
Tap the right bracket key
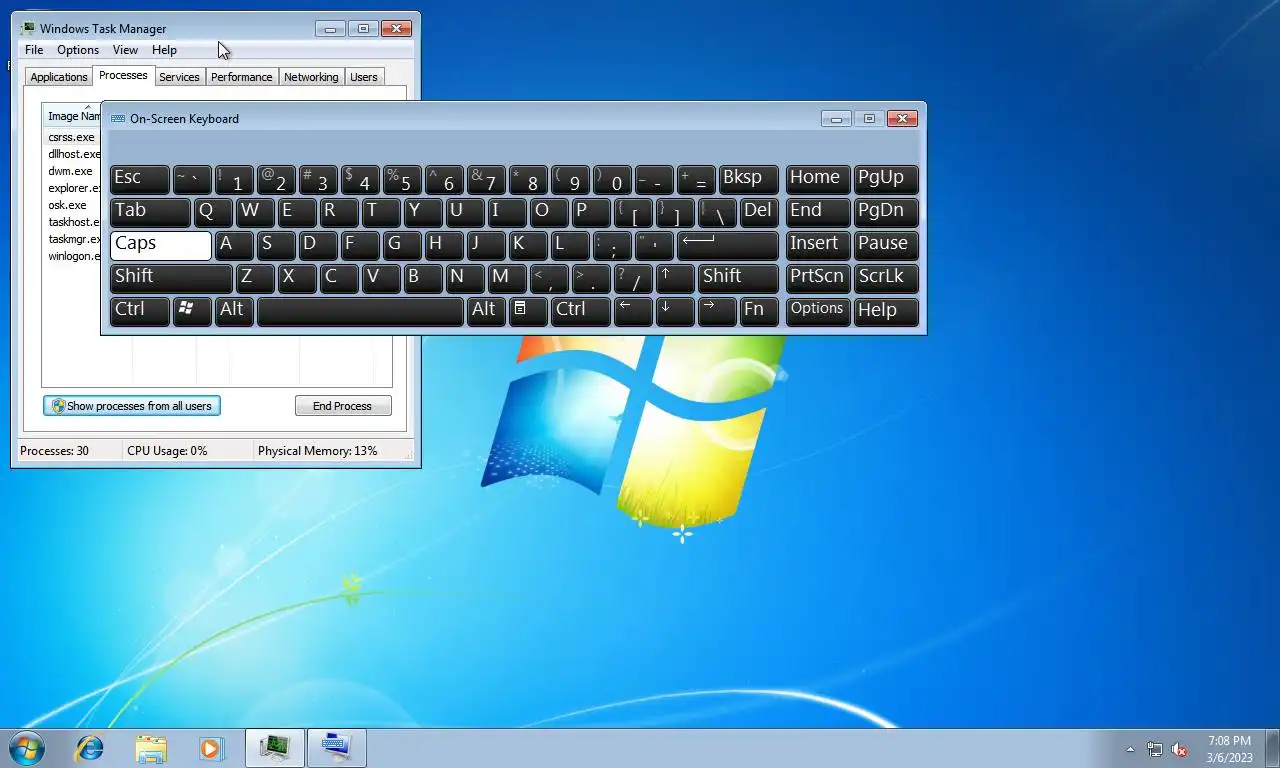[x=675, y=212]
